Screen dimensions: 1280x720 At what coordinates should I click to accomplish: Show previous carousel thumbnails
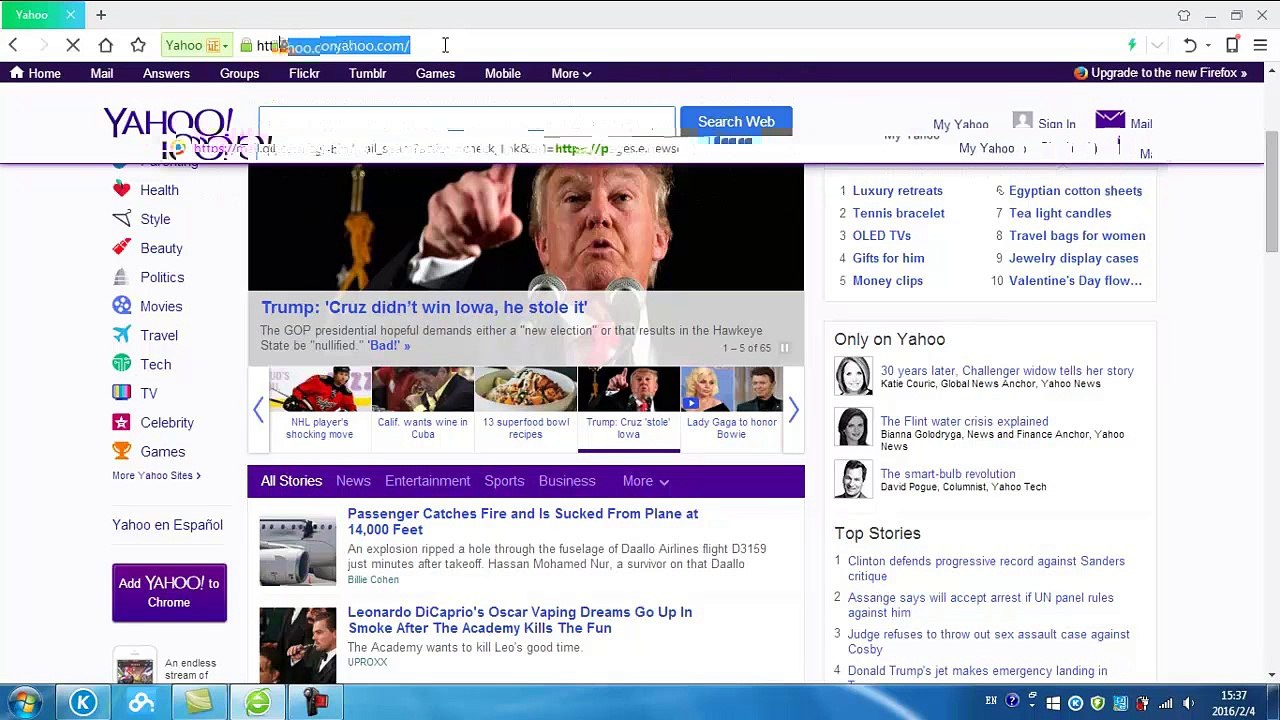[258, 409]
